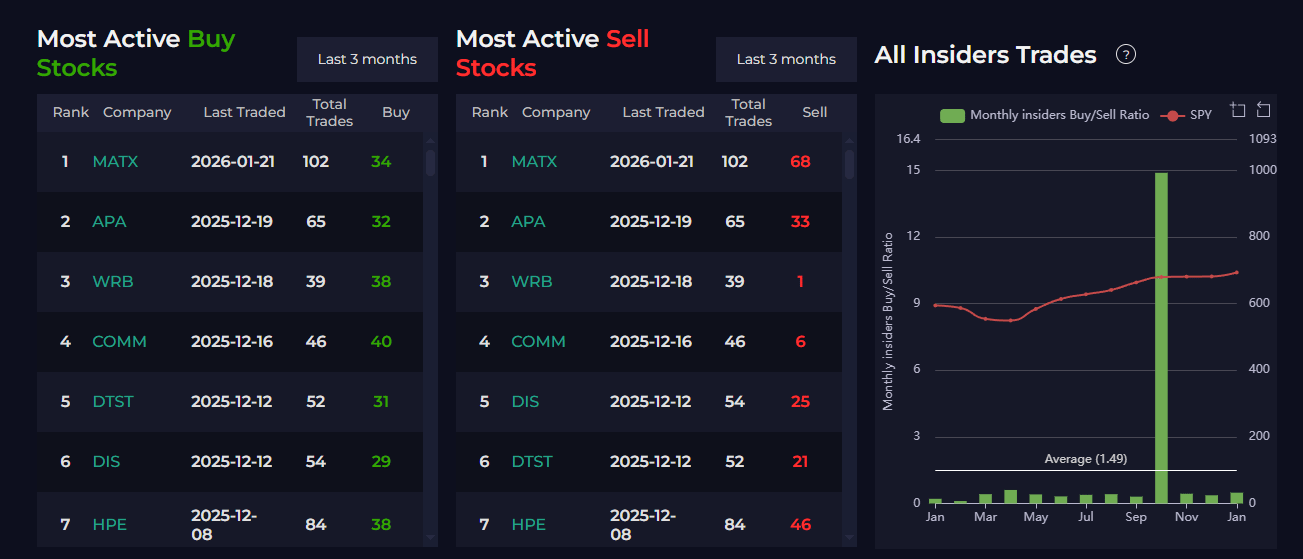The height and width of the screenshot is (559, 1303).
Task: Sort Sell table by Last Traded header
Action: point(663,112)
